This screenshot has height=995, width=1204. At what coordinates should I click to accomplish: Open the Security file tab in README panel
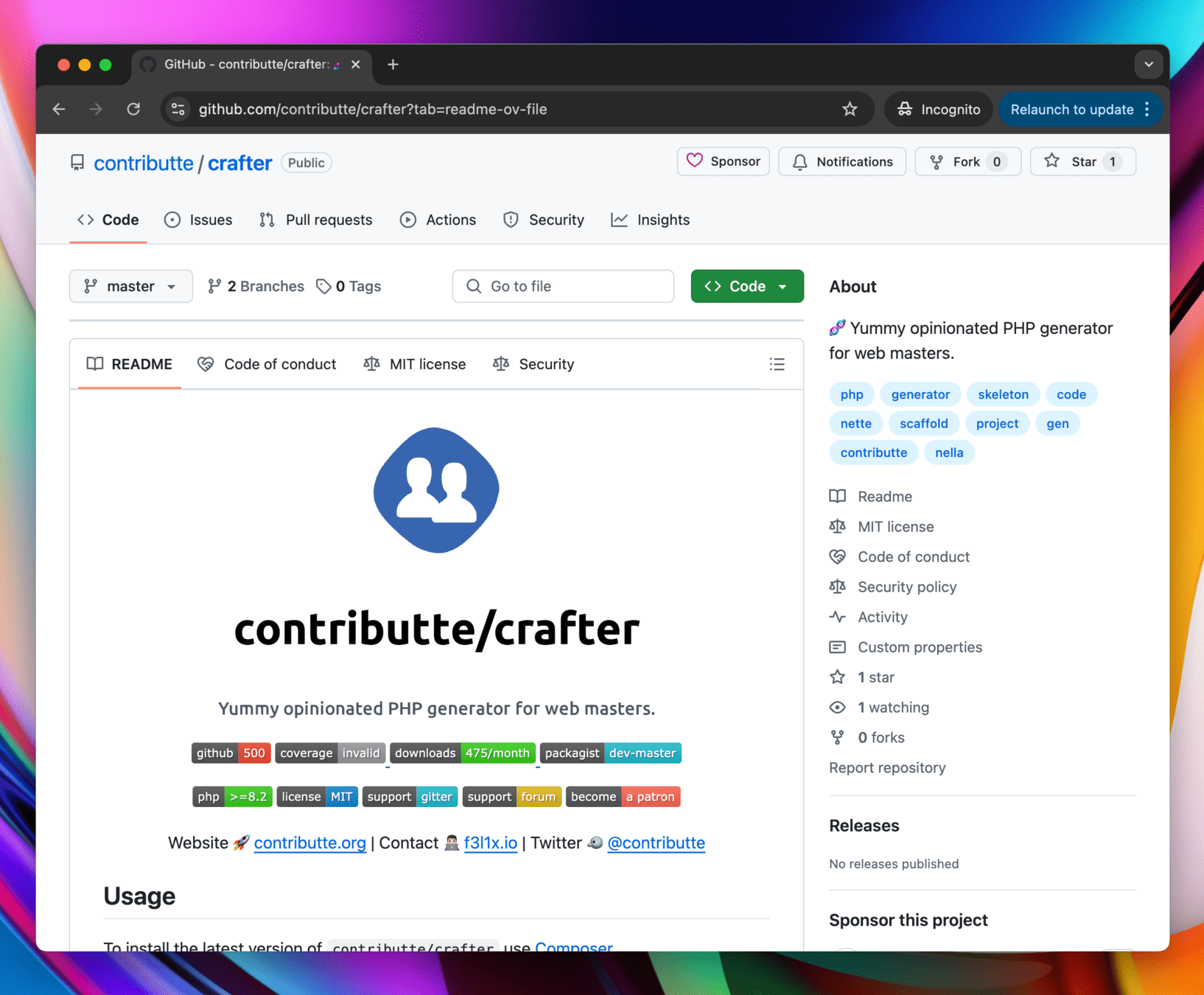click(533, 364)
